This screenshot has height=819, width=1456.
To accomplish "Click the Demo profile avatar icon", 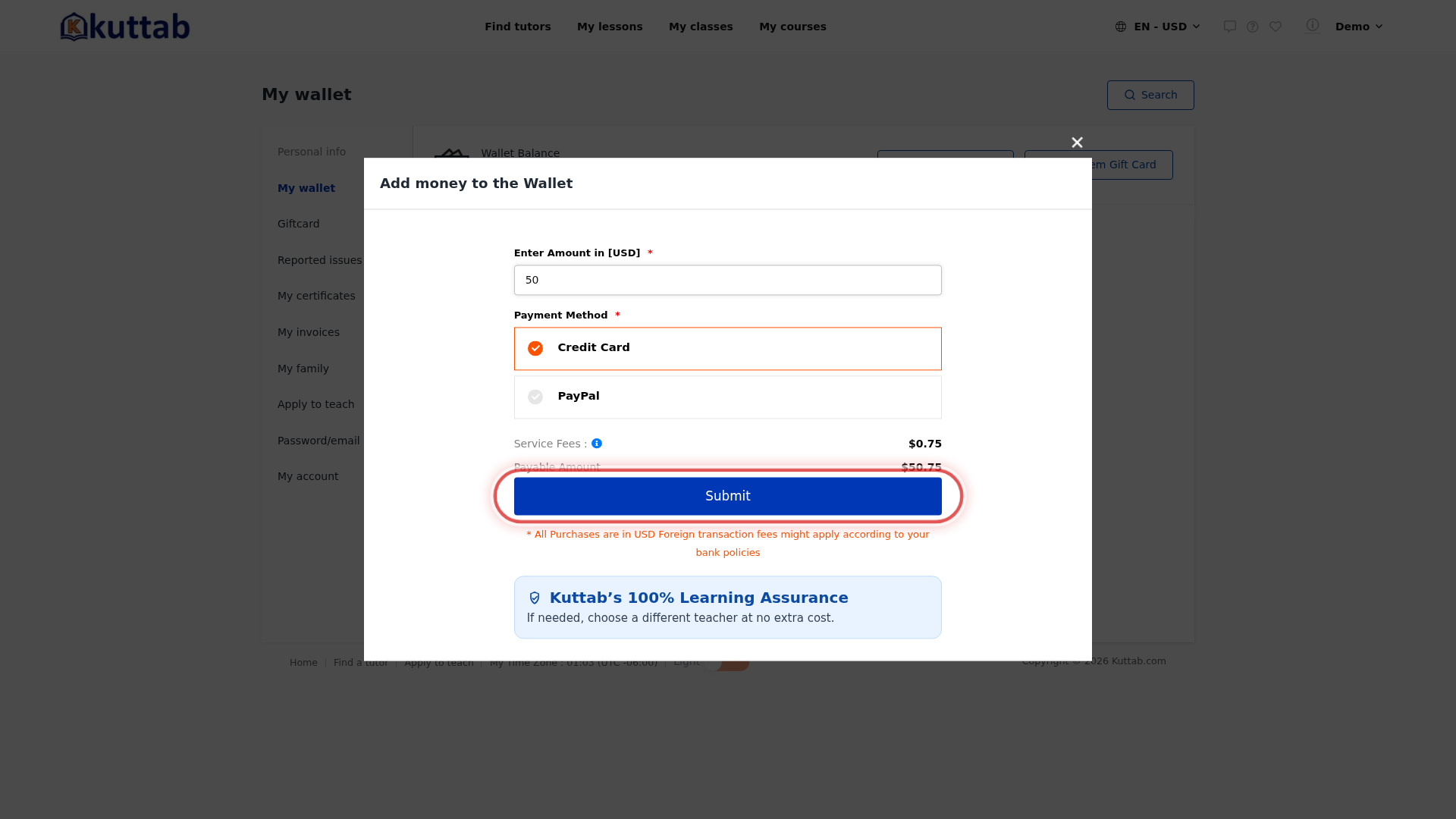I will point(1313,26).
